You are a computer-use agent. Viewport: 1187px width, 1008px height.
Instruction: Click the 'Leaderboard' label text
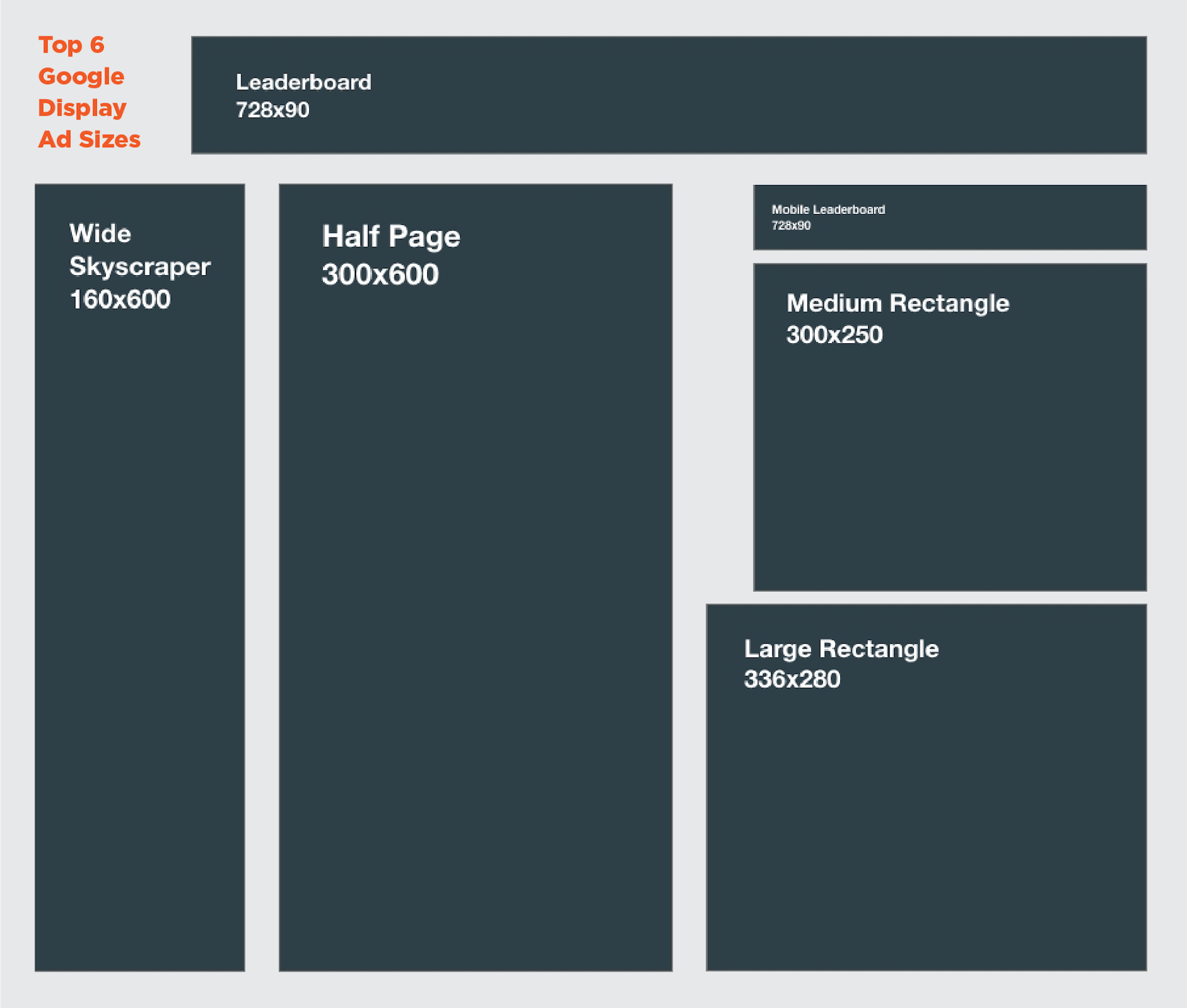click(x=303, y=82)
